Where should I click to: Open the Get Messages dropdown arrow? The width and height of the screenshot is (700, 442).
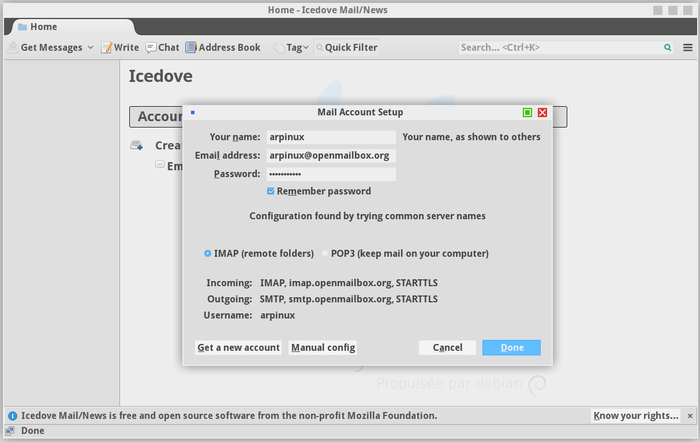coord(90,47)
